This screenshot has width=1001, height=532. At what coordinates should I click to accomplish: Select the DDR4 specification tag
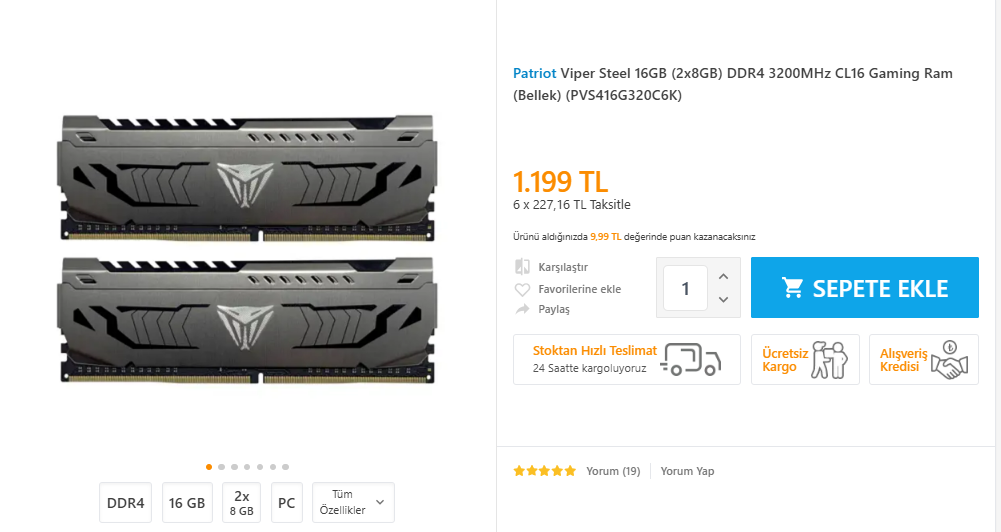(x=126, y=503)
